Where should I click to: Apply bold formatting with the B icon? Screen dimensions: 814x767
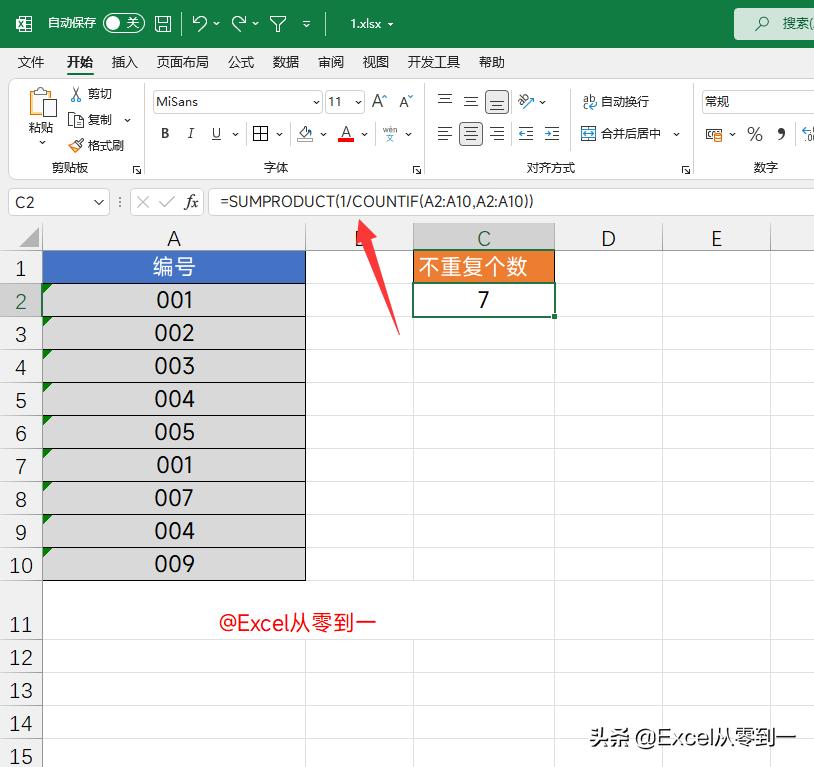pyautogui.click(x=164, y=133)
